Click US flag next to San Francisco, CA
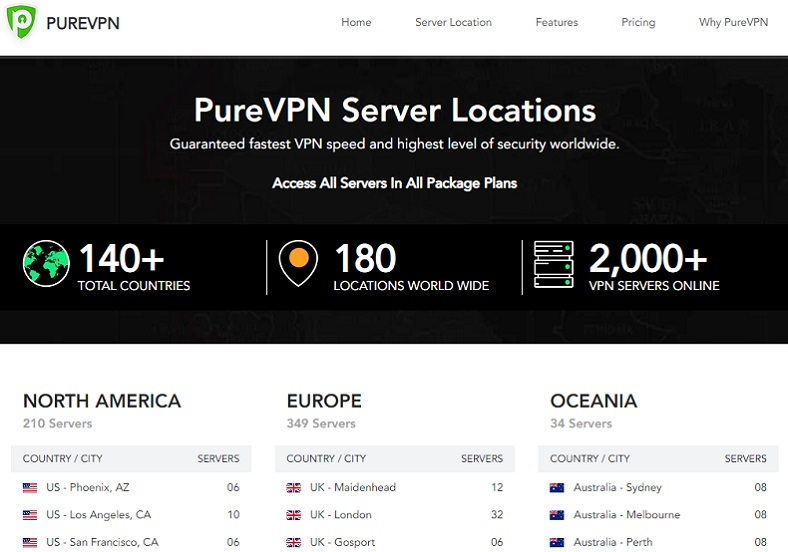788x552 pixels. click(x=30, y=542)
